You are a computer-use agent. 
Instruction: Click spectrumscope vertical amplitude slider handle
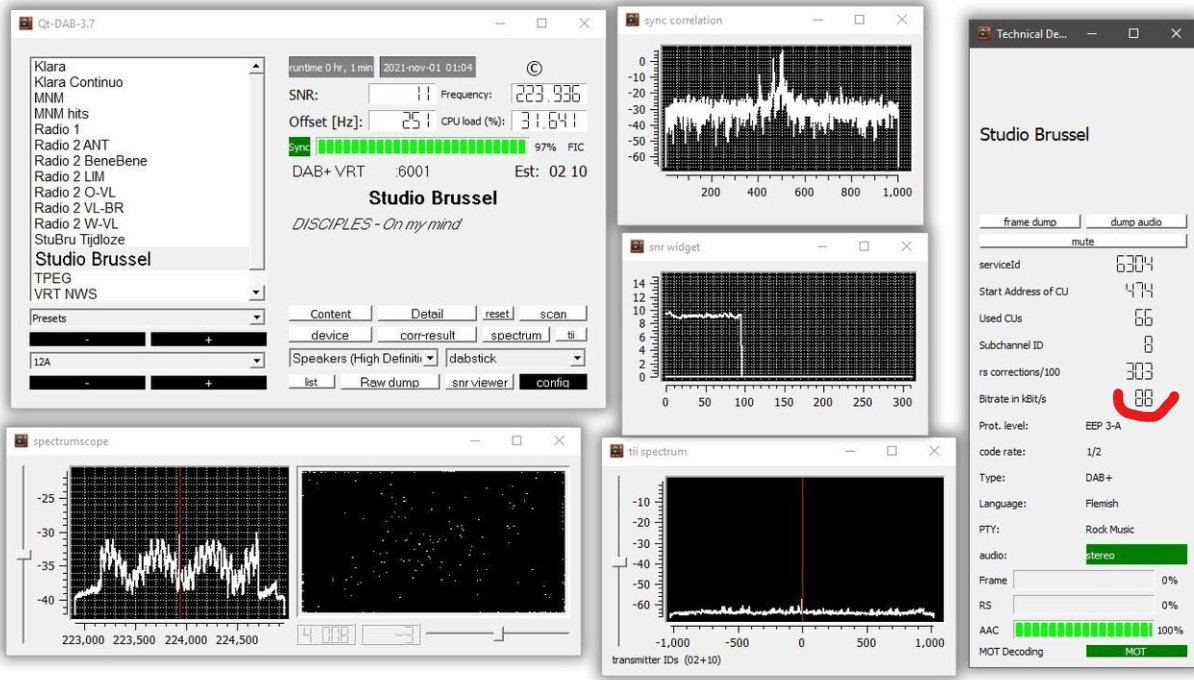pos(24,555)
